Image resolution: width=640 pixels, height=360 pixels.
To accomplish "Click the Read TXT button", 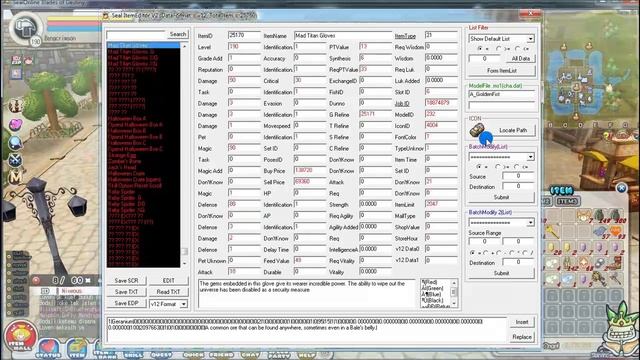I will [x=168, y=292].
